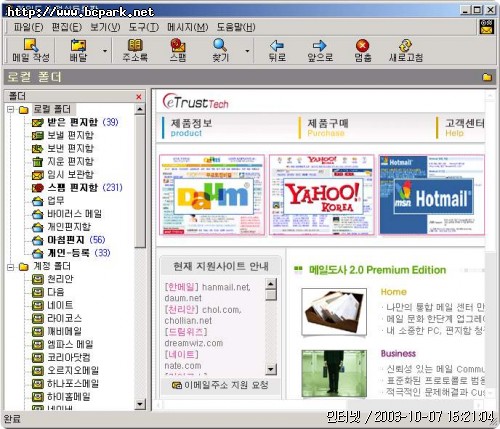Select the 바이러스 메일 folder
The image size is (500, 429).
[67, 214]
